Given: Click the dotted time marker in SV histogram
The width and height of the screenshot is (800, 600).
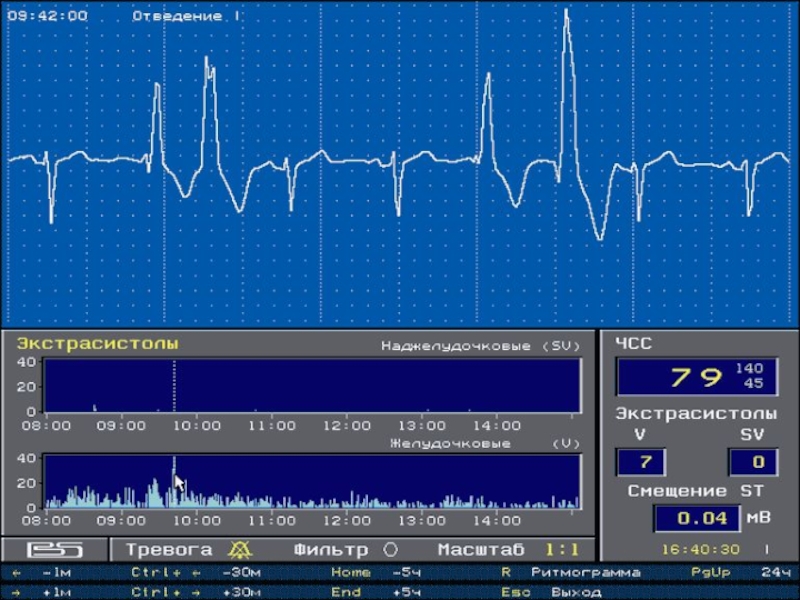Looking at the screenshot, I should click(174, 386).
